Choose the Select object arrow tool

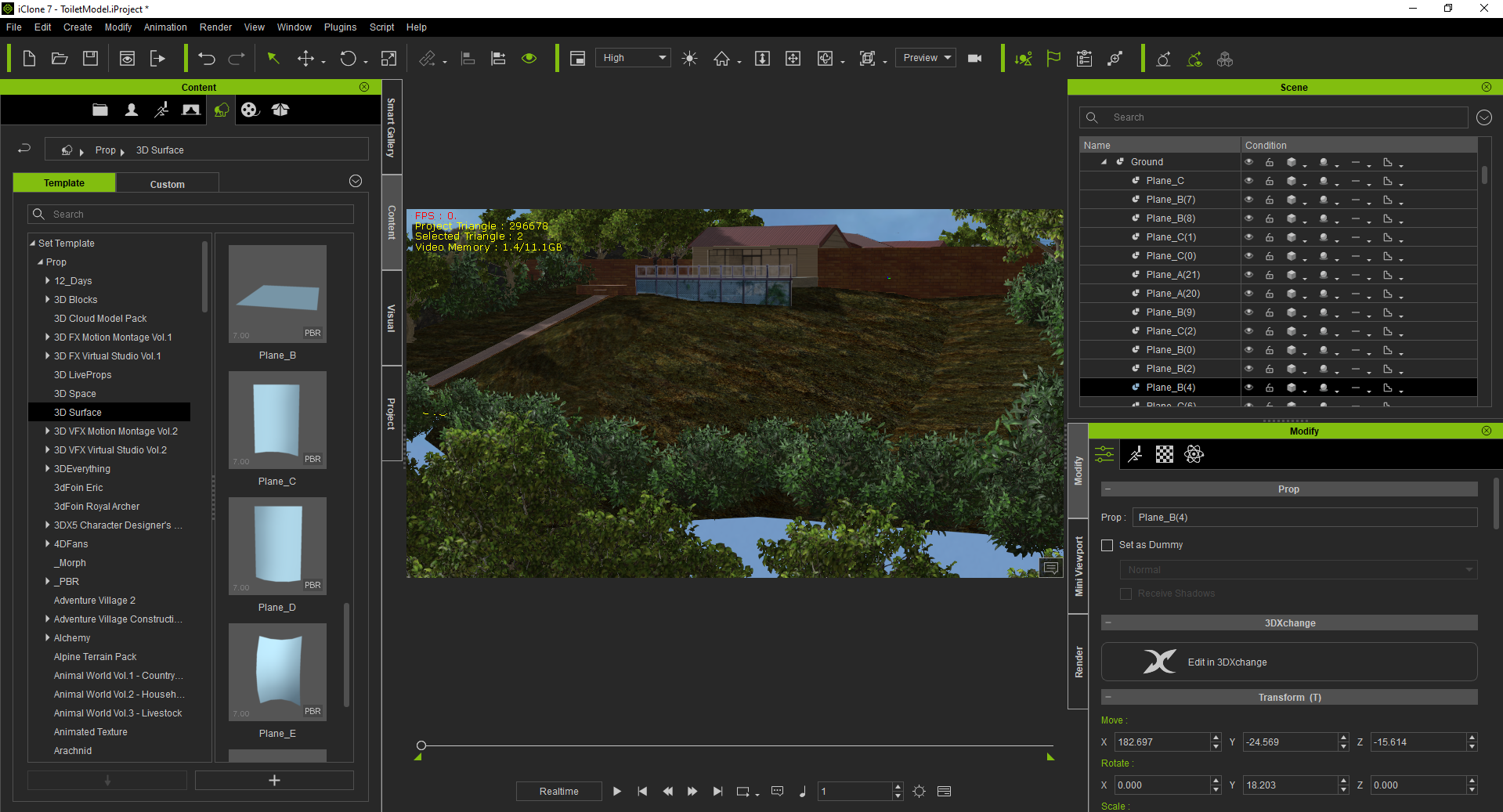point(273,59)
